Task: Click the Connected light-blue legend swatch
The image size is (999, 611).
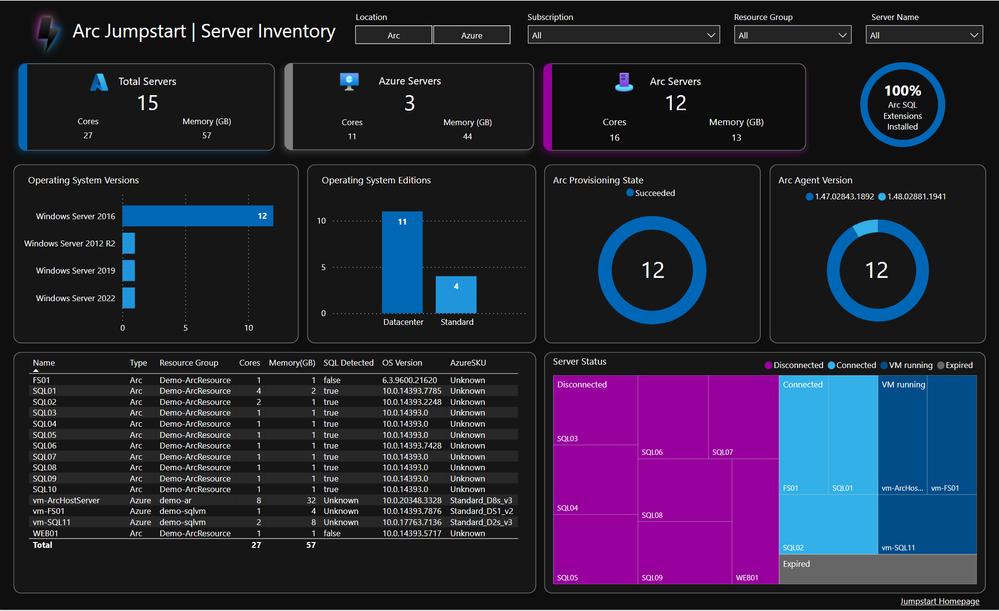Action: coord(831,365)
